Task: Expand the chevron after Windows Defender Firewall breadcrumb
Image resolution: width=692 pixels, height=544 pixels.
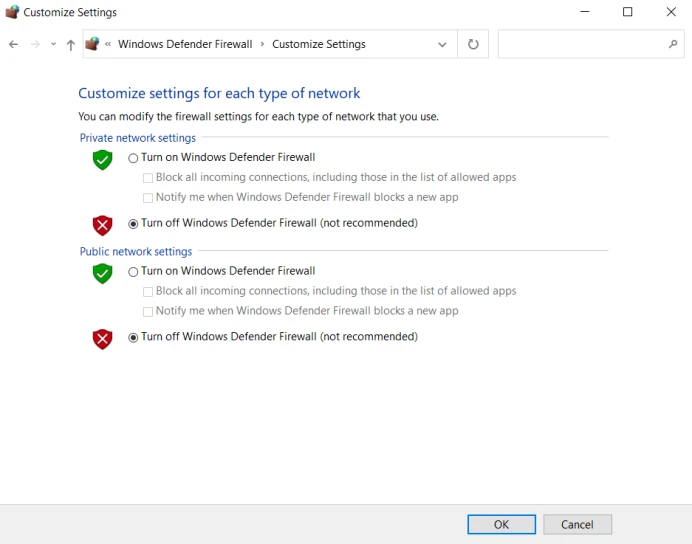Action: click(262, 44)
